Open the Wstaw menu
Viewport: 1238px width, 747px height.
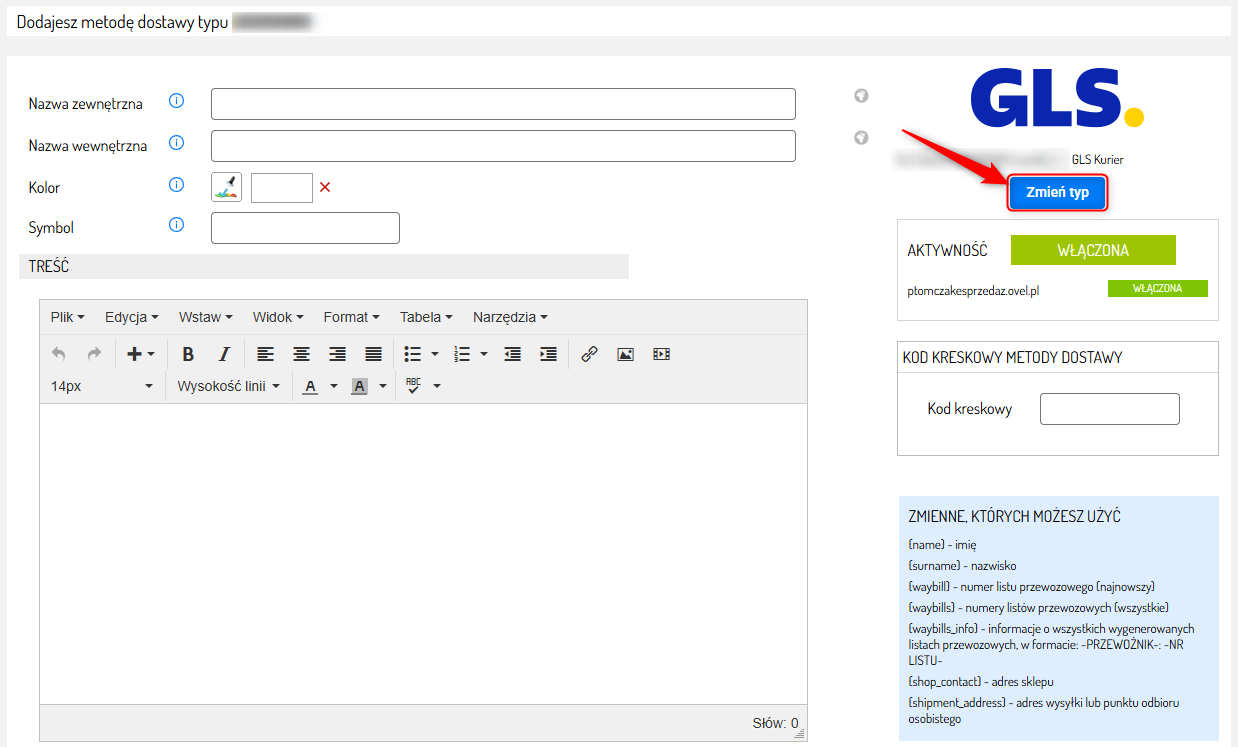point(206,317)
